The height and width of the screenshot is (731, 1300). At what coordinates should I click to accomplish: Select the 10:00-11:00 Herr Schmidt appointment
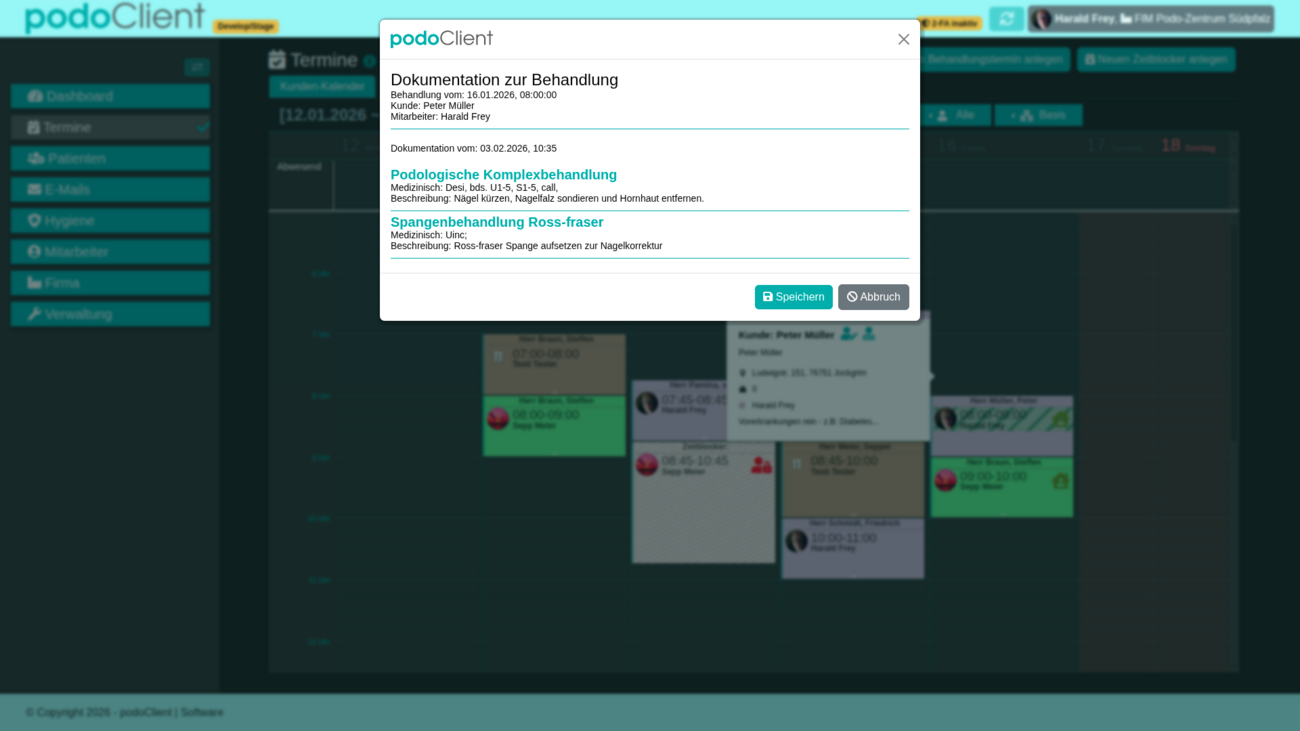click(x=852, y=547)
